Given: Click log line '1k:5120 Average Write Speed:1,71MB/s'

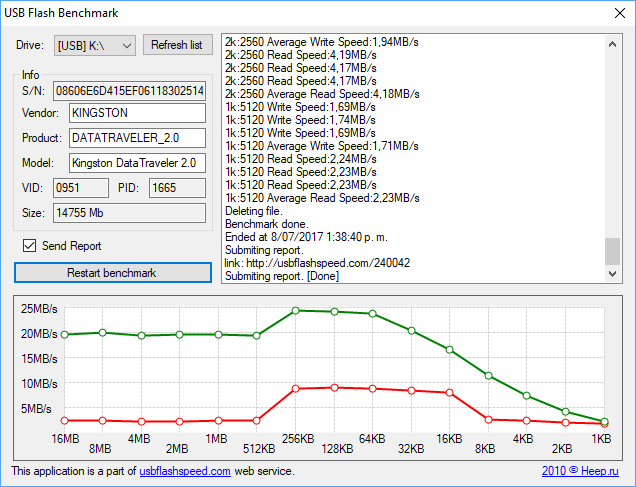Looking at the screenshot, I should [x=322, y=146].
